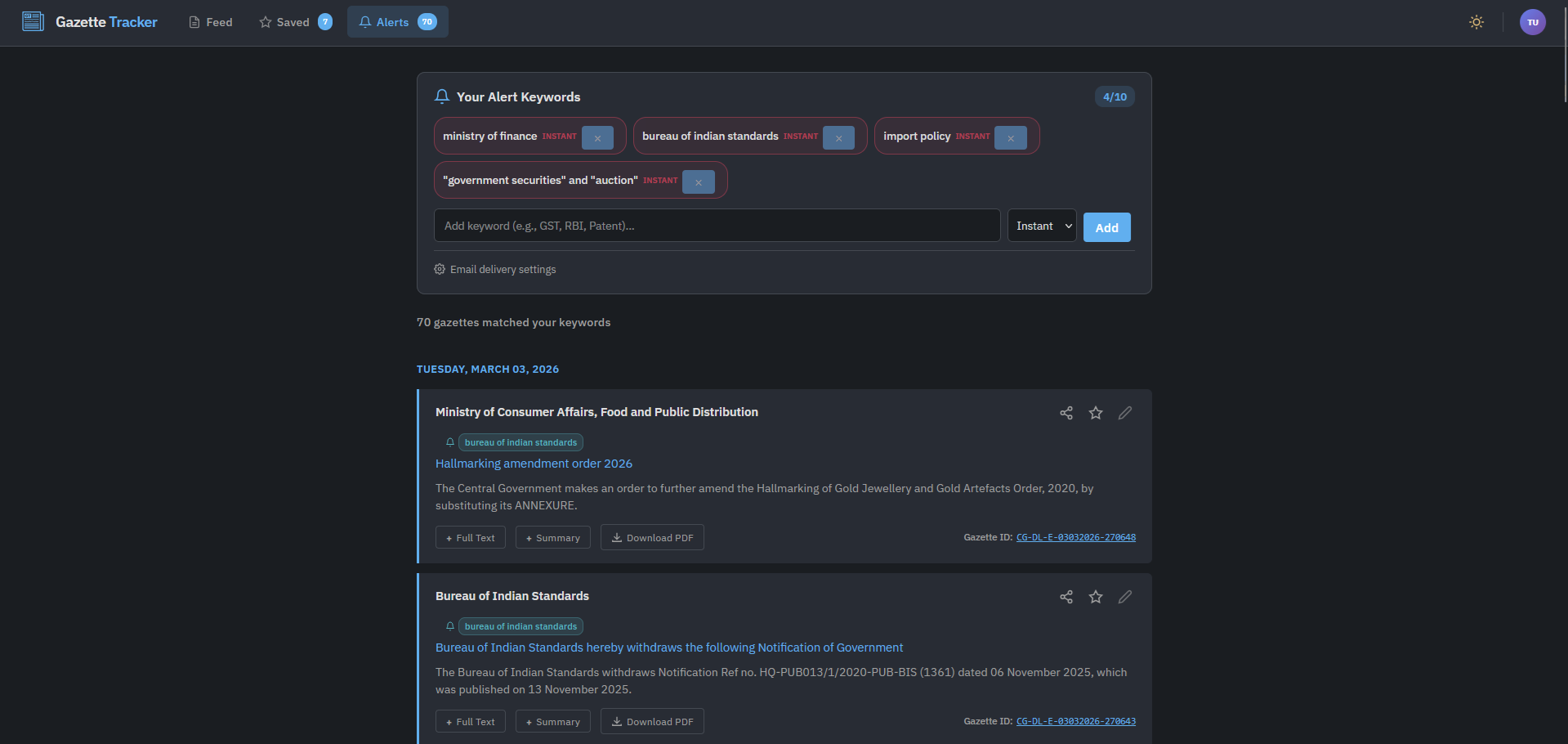Click the keyword tag on Hallmarking card
1568x744 pixels.
(520, 442)
